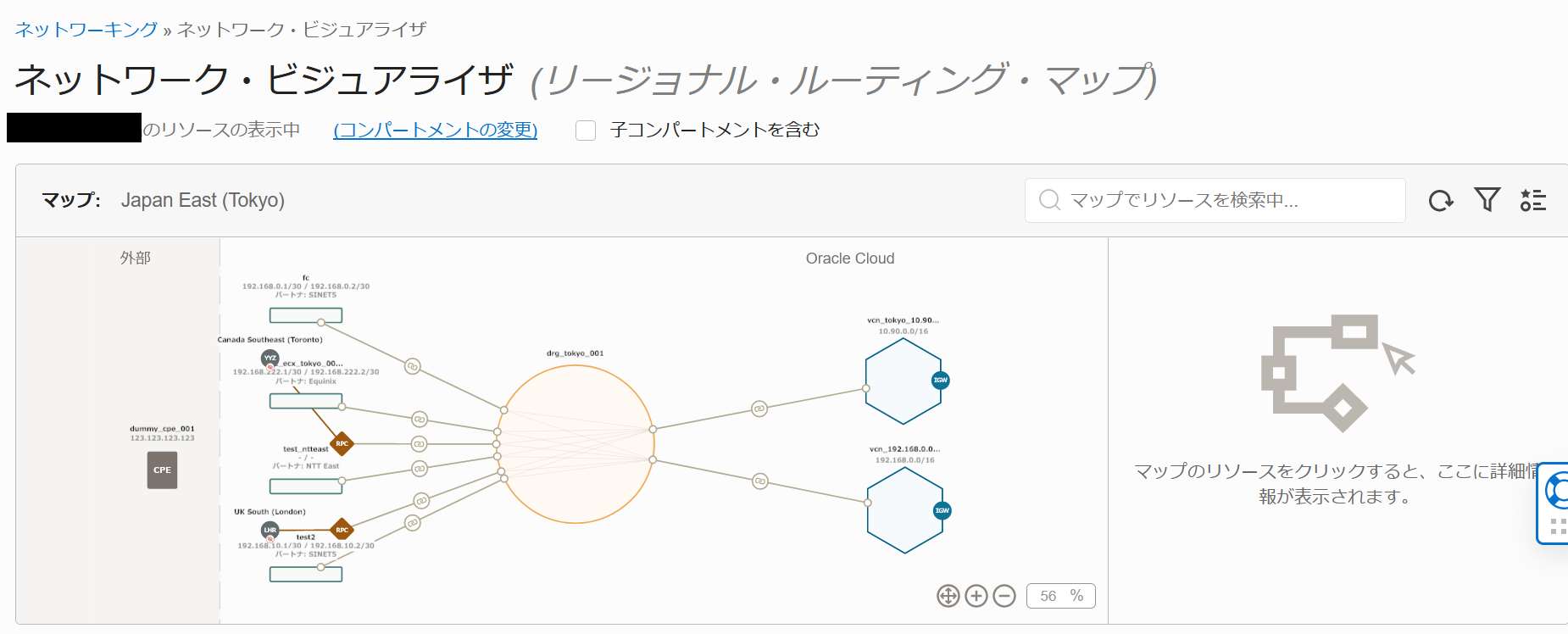Click the パートナ: NTT East text
The width and height of the screenshot is (1568, 634).
click(306, 466)
